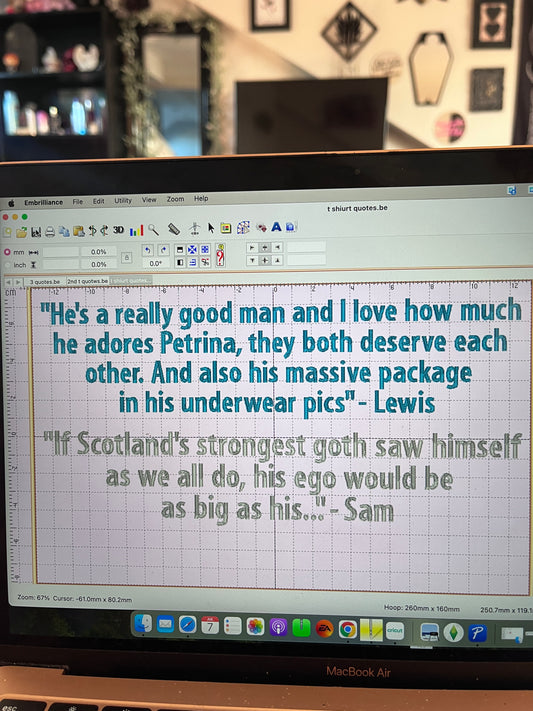
Task: Select the measure ruler tool
Action: 174,229
